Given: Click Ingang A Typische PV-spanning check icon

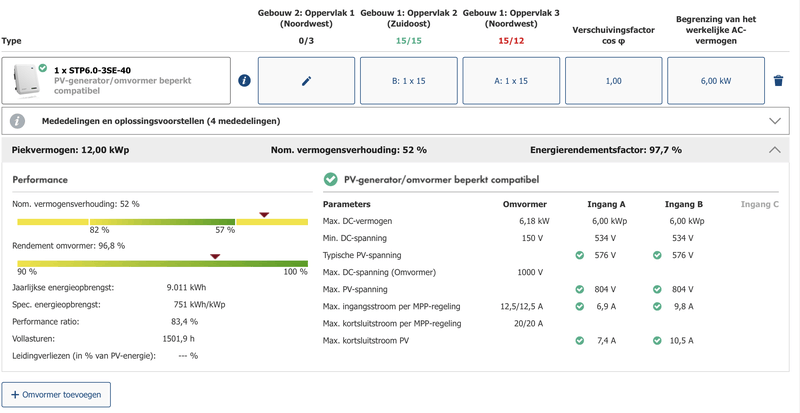Looking at the screenshot, I should coord(580,255).
